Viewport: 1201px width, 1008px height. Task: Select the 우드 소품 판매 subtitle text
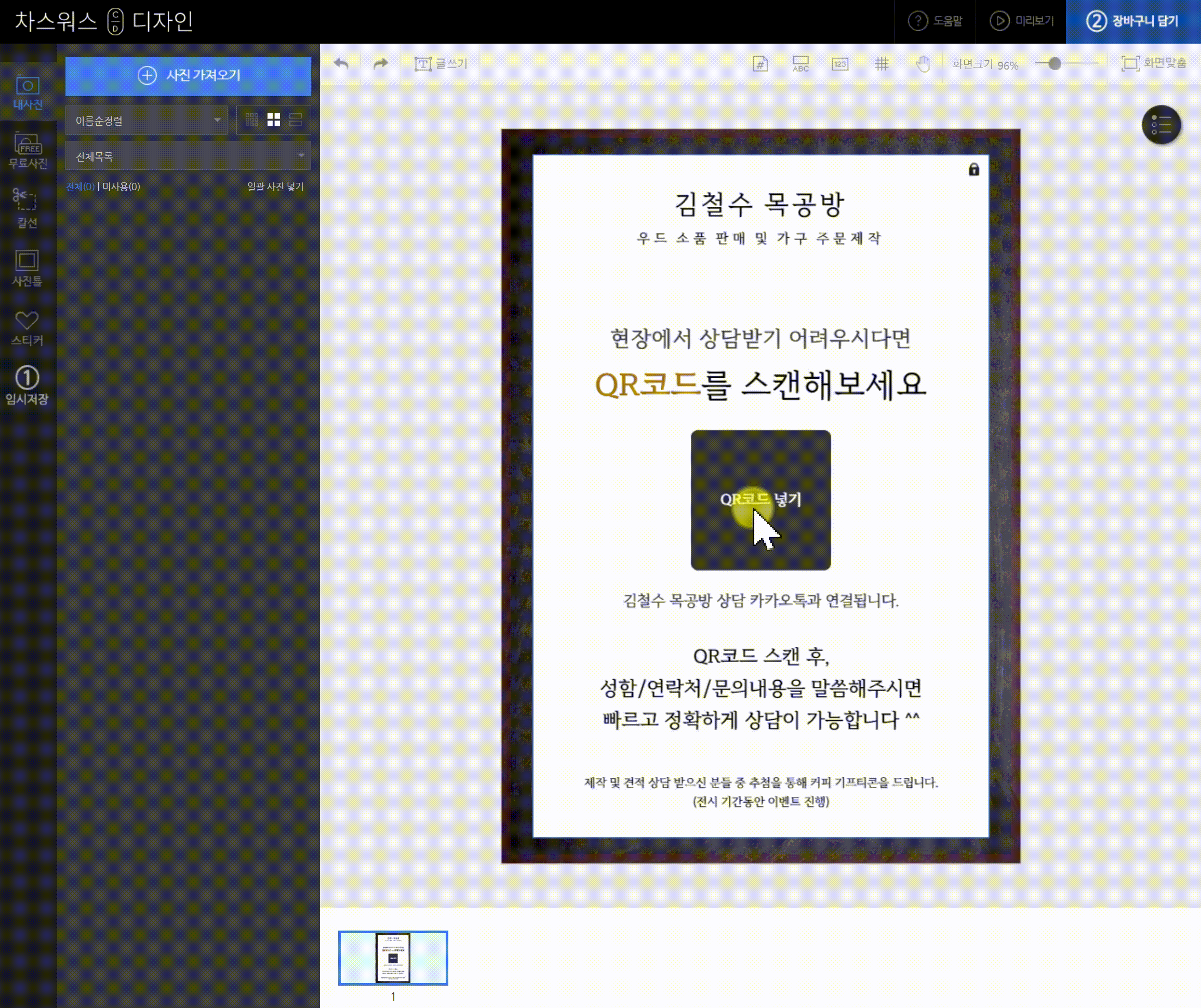coord(759,238)
